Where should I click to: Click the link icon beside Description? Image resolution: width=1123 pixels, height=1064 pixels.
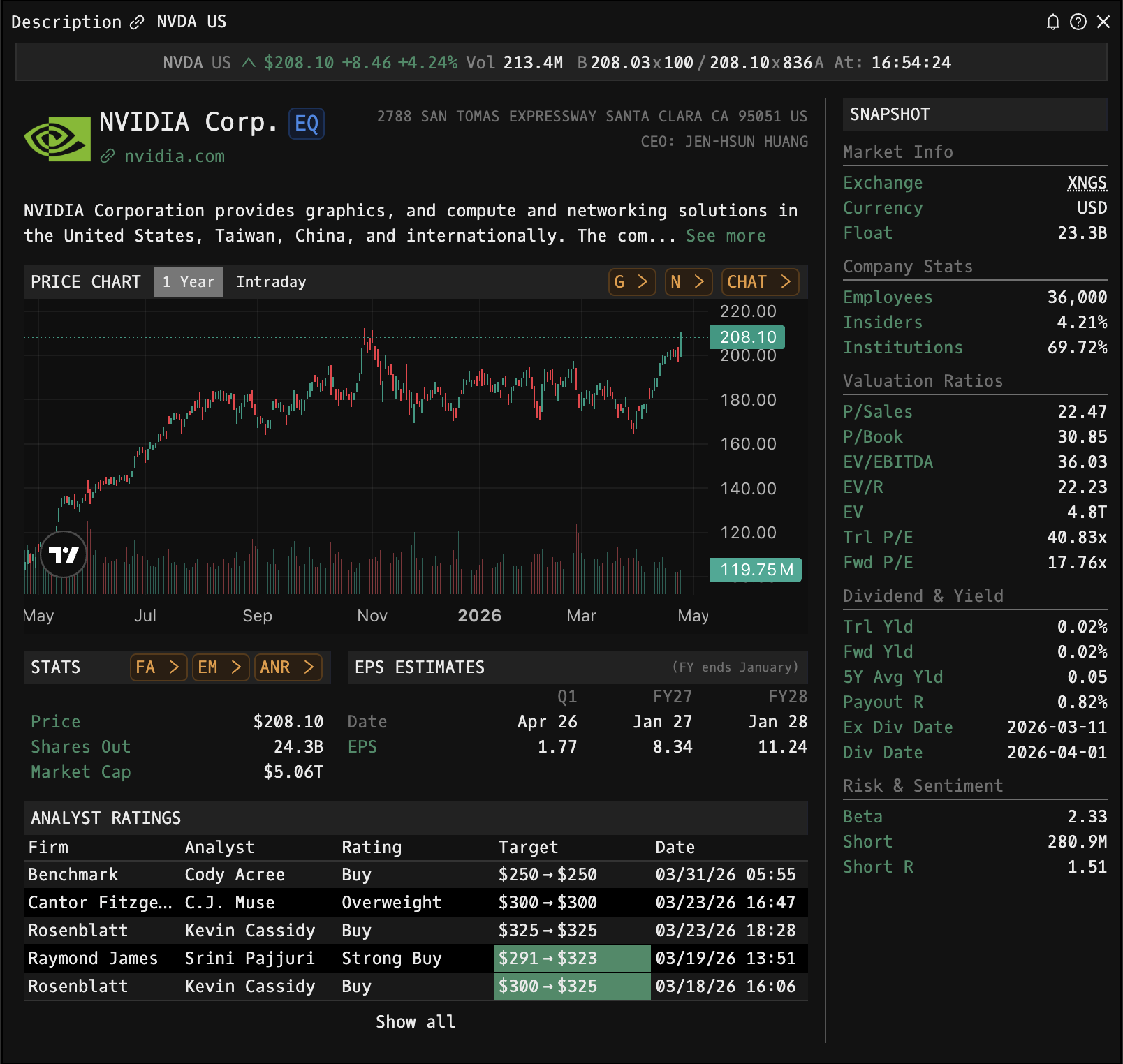tap(137, 22)
